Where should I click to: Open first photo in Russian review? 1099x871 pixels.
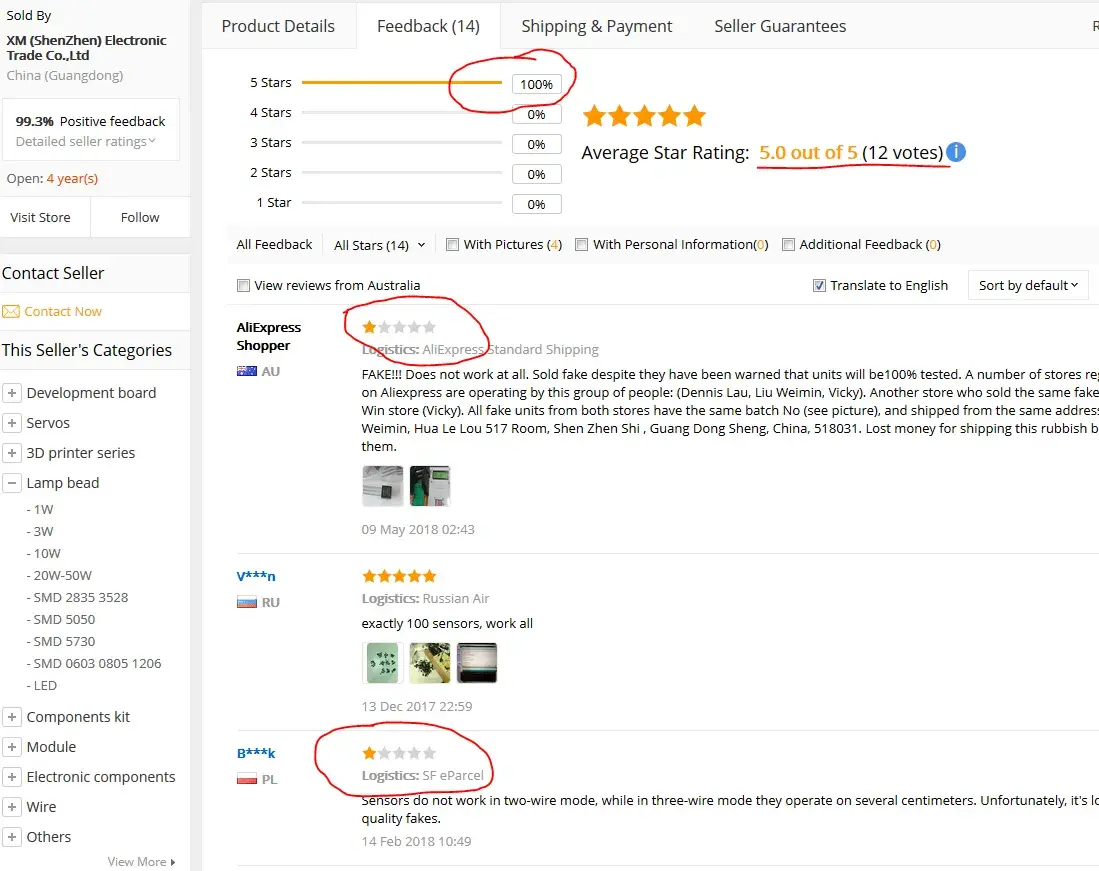(x=382, y=663)
